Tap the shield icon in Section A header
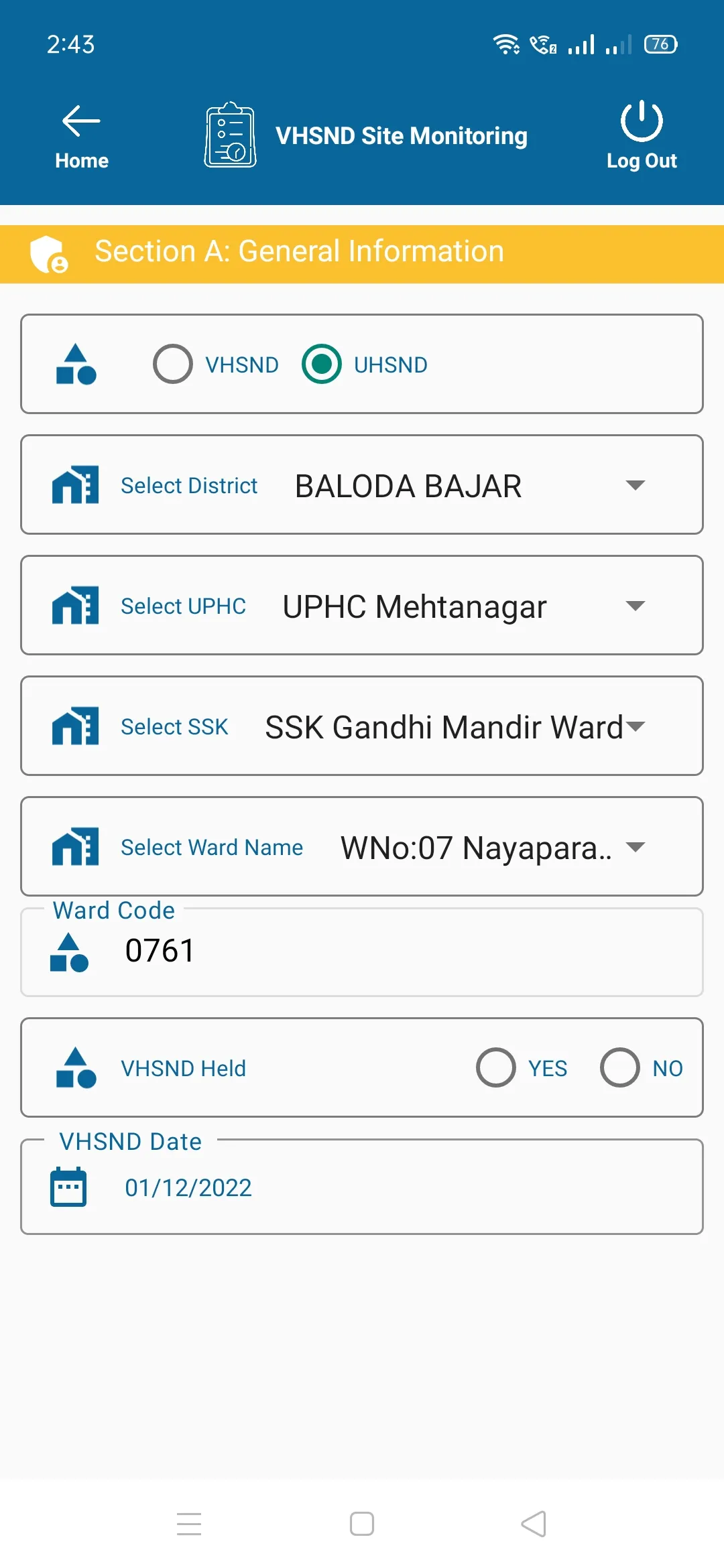Screen dimensions: 724x1568 (48, 254)
